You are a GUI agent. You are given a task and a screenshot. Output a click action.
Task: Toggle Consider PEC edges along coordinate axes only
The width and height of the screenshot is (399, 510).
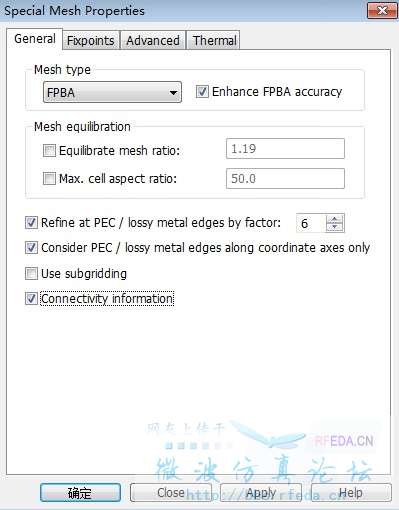tap(31, 248)
